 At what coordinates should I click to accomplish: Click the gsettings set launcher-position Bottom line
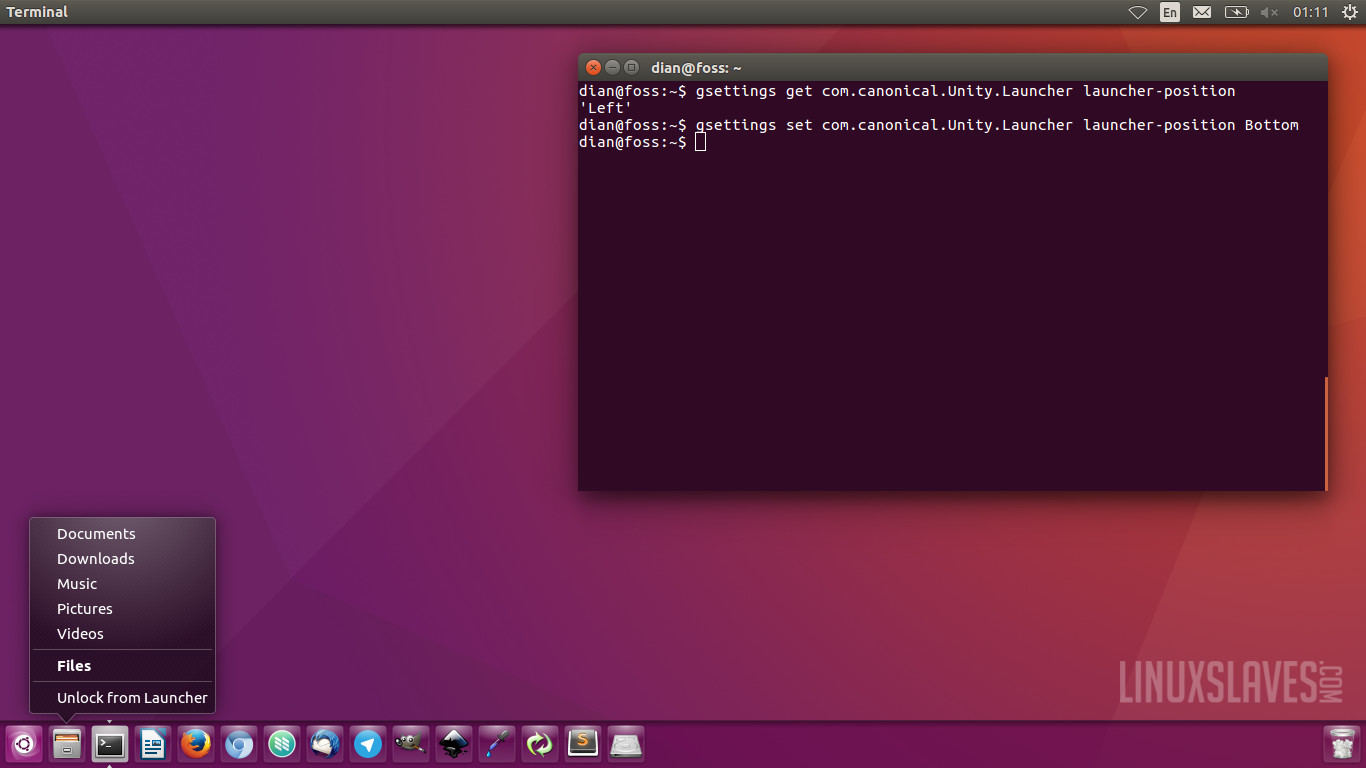click(x=939, y=125)
